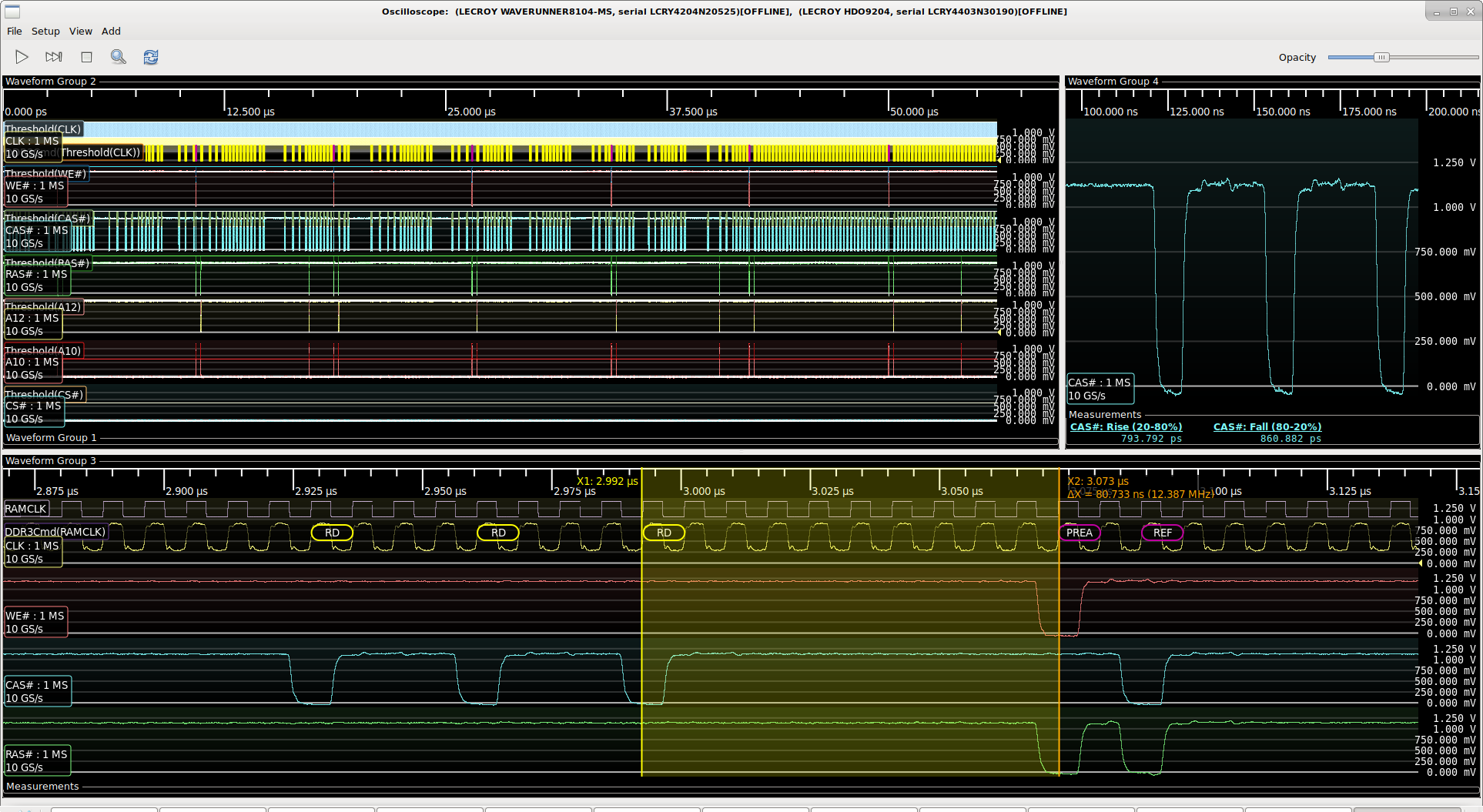Click the REF protocol packet
1483x812 pixels.
coord(1162,533)
